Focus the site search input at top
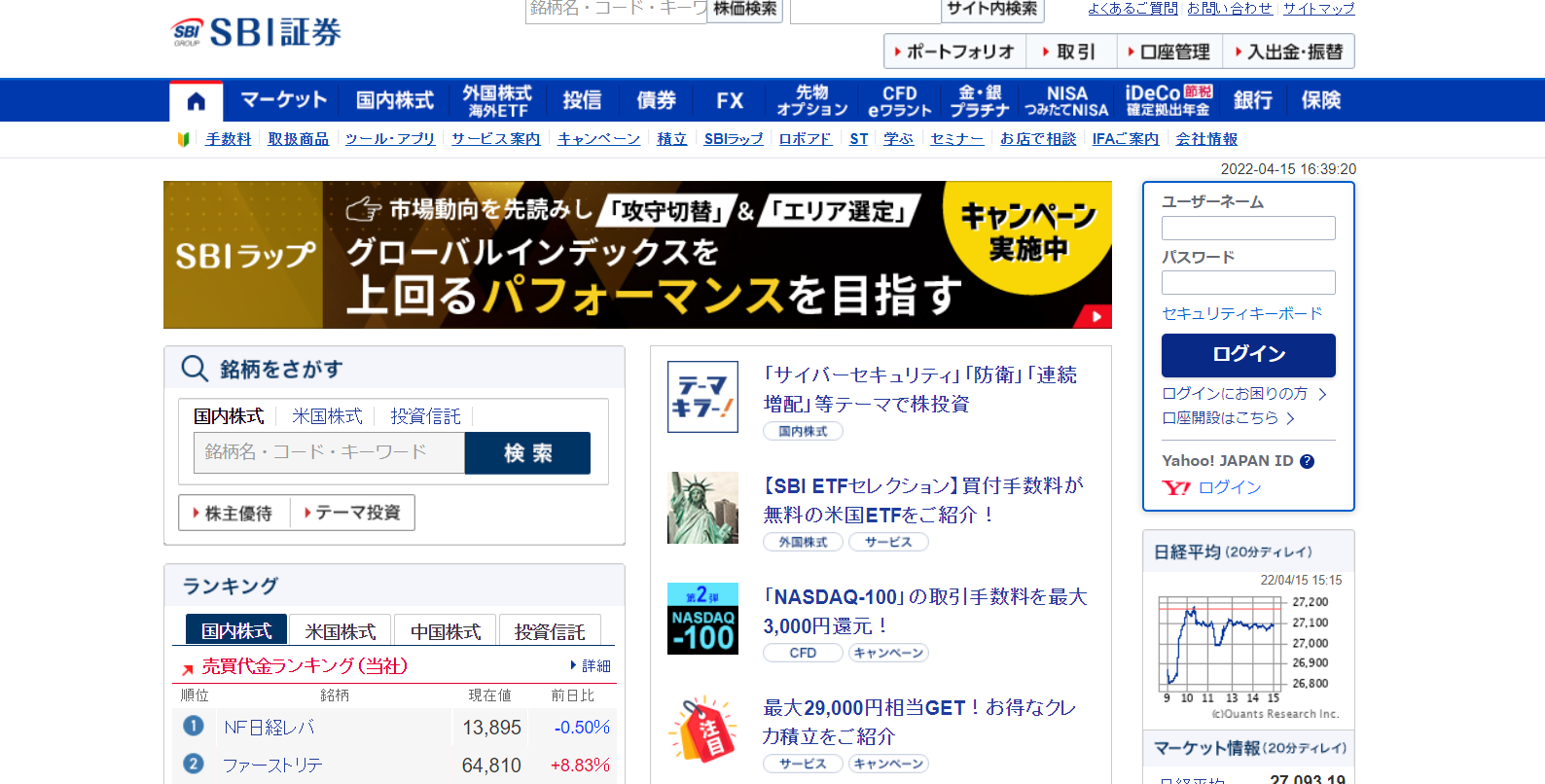 [x=865, y=11]
